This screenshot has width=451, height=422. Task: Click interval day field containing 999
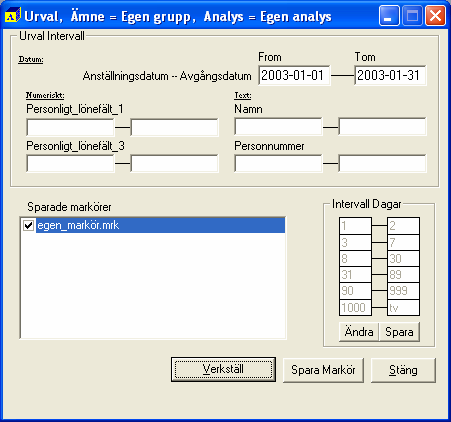[x=403, y=291]
